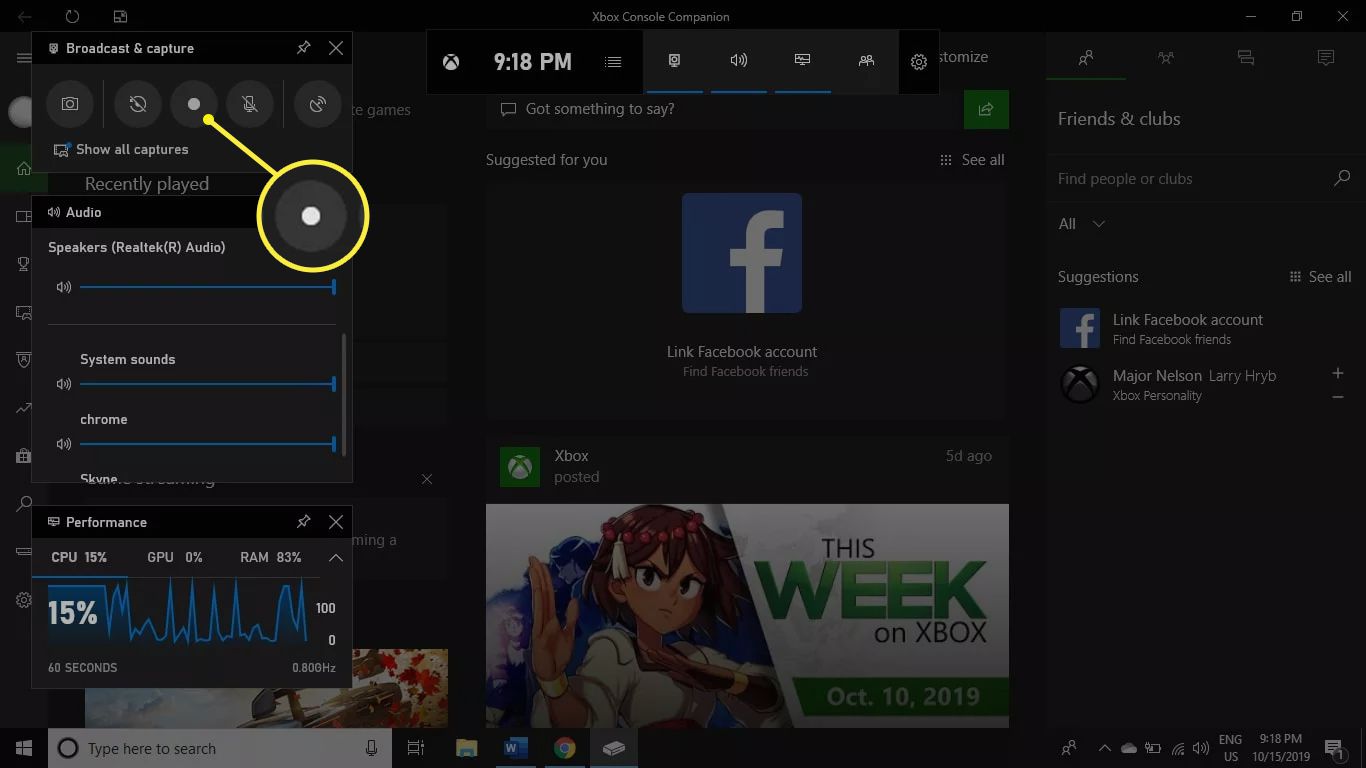Click See all under Suggestions

pyautogui.click(x=1321, y=277)
